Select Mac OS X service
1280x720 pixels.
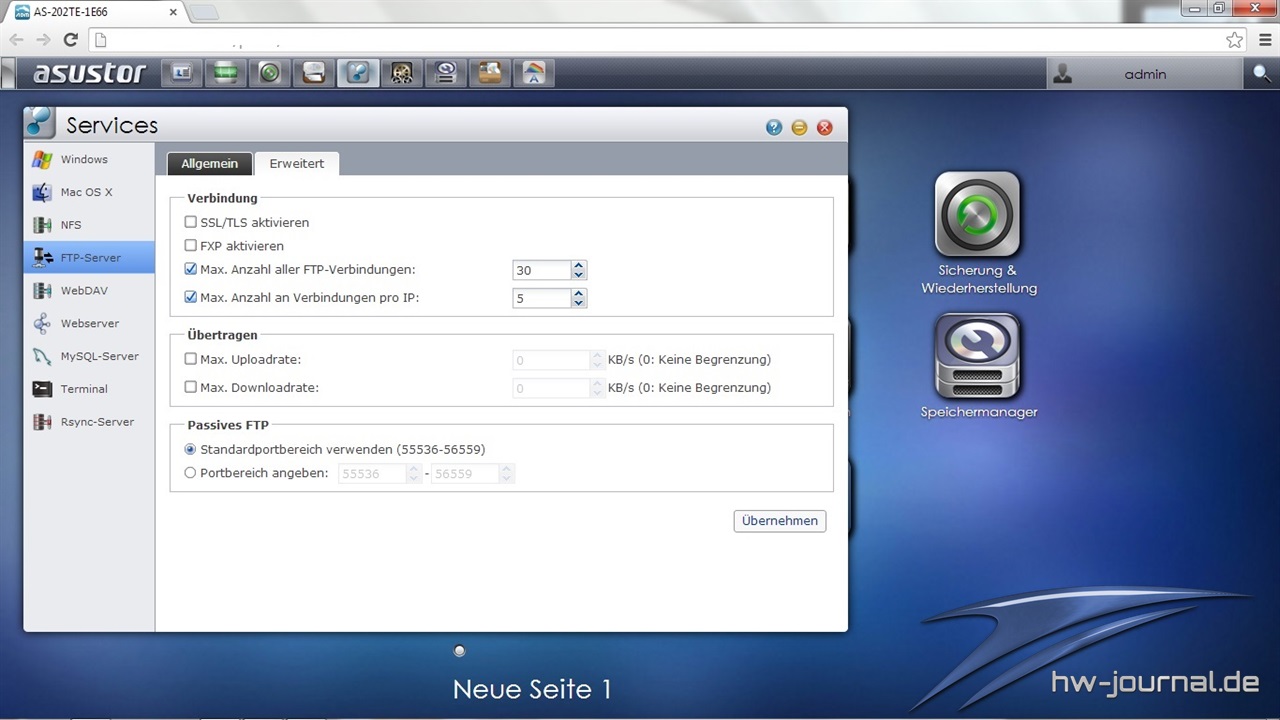point(89,192)
